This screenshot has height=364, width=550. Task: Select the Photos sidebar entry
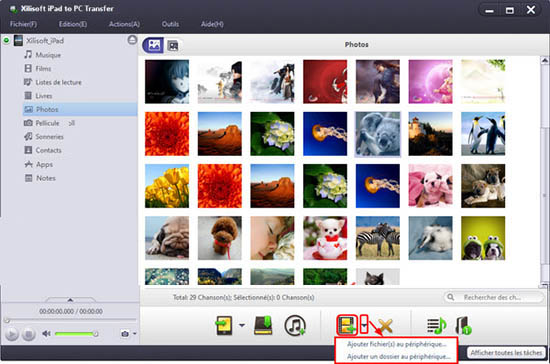coord(80,109)
